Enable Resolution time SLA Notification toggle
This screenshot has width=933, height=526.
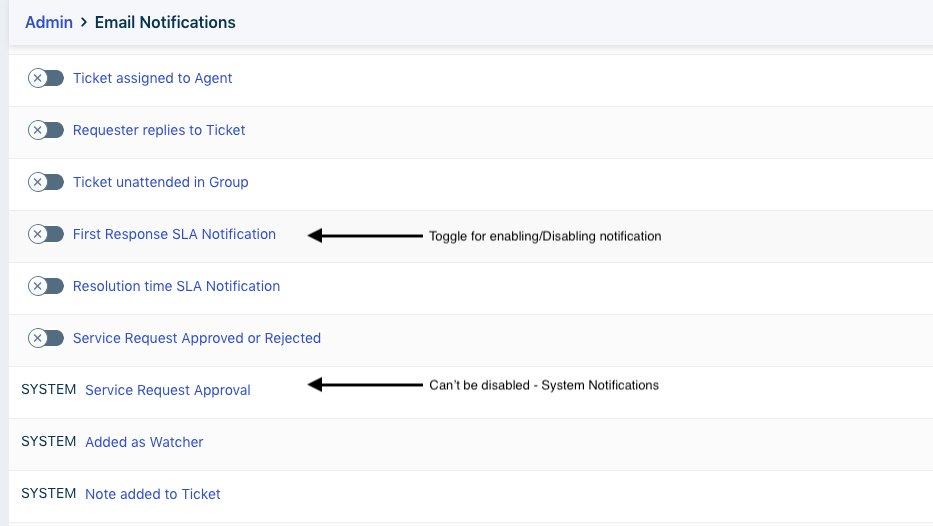point(46,286)
